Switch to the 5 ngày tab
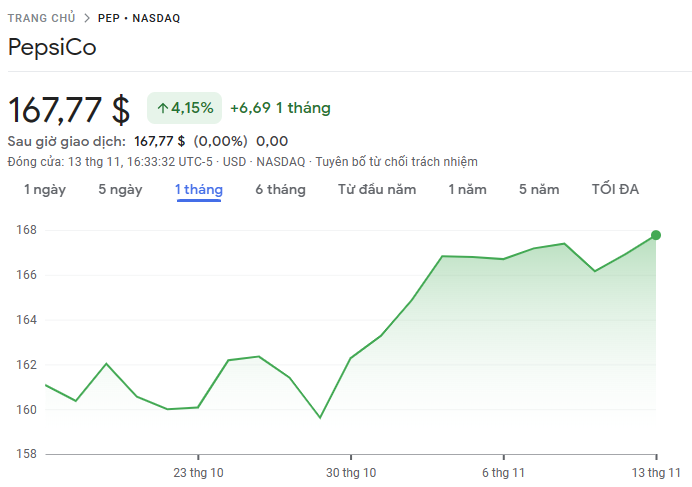The height and width of the screenshot is (487, 692). (x=120, y=189)
